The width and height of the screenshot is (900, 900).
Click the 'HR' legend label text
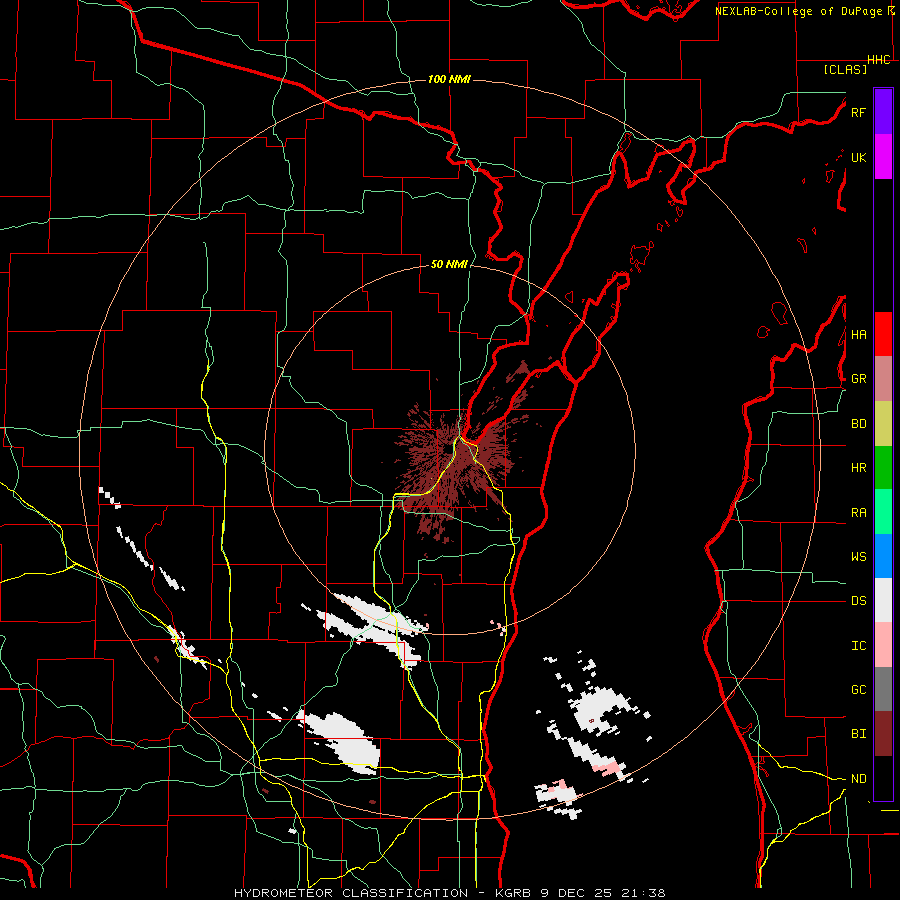(x=858, y=468)
